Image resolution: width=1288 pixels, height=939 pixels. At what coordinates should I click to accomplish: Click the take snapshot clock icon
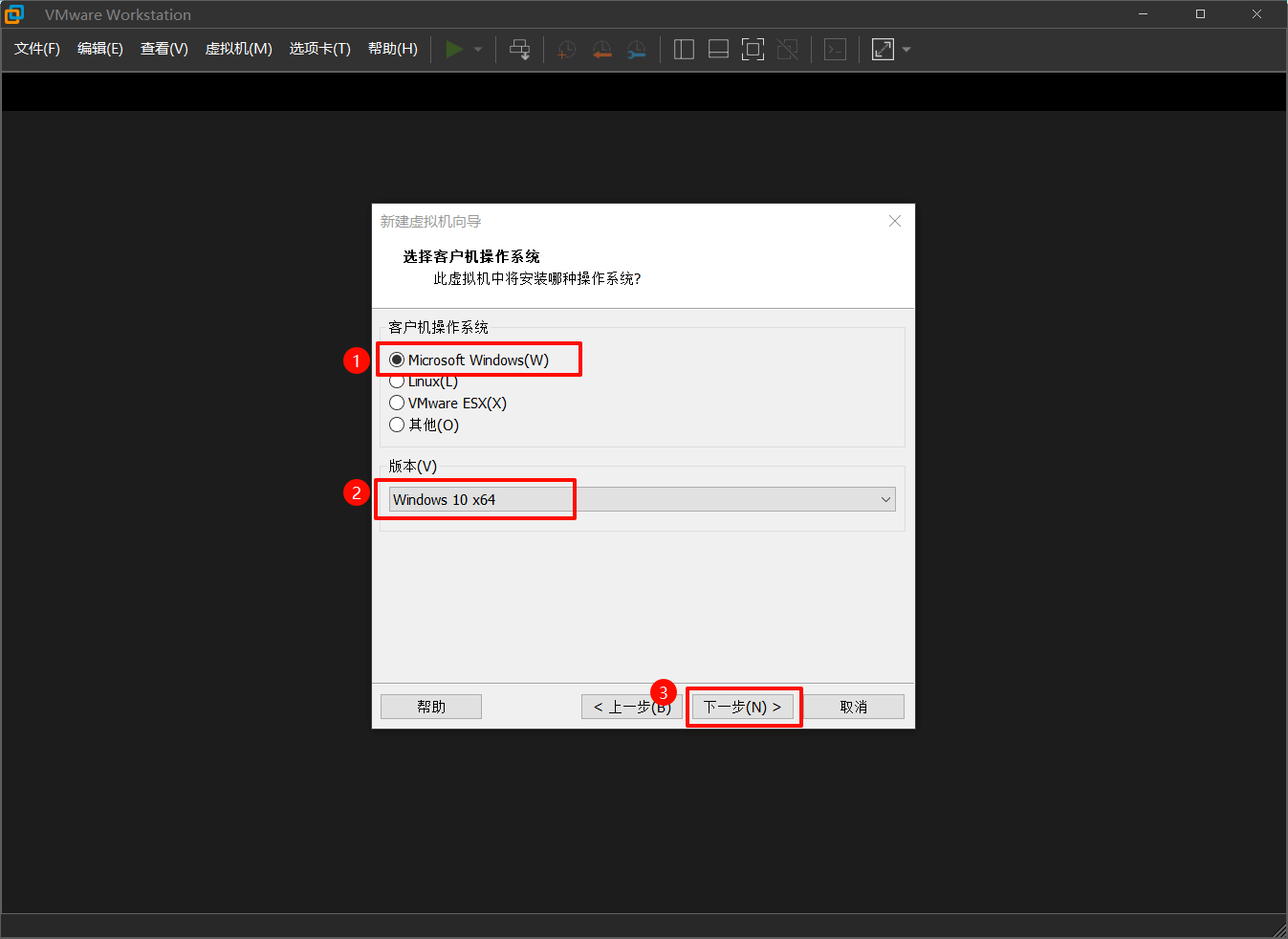pos(567,50)
